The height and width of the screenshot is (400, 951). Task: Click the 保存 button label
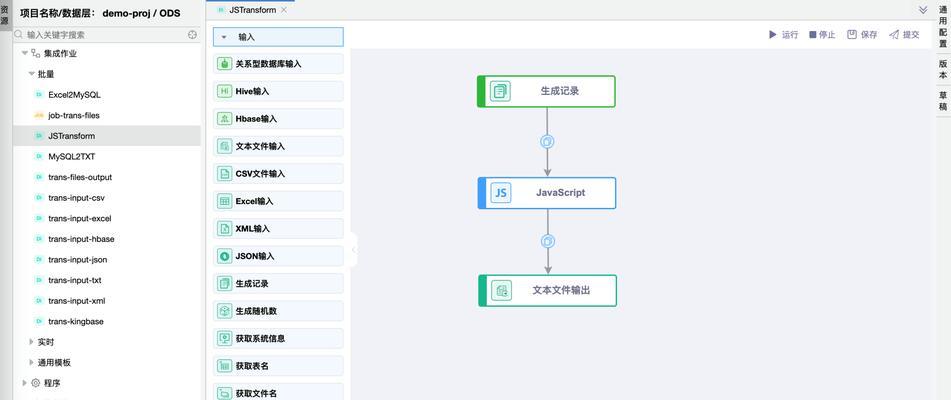(869, 35)
